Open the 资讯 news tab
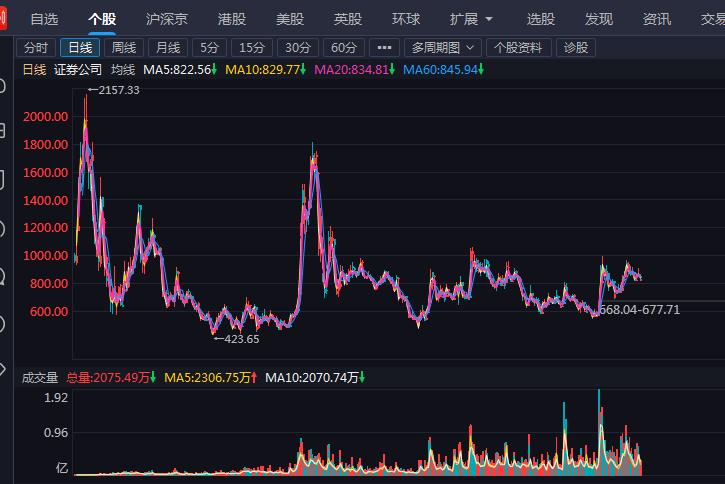 click(657, 19)
